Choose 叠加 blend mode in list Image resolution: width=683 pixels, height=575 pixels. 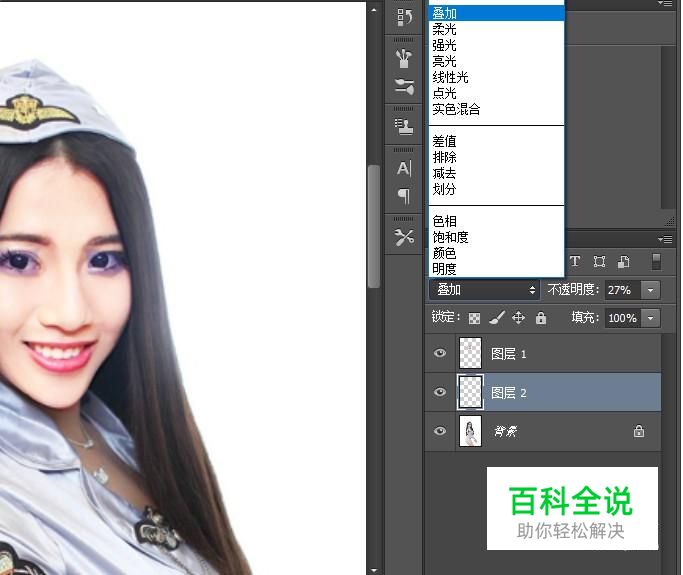(497, 14)
